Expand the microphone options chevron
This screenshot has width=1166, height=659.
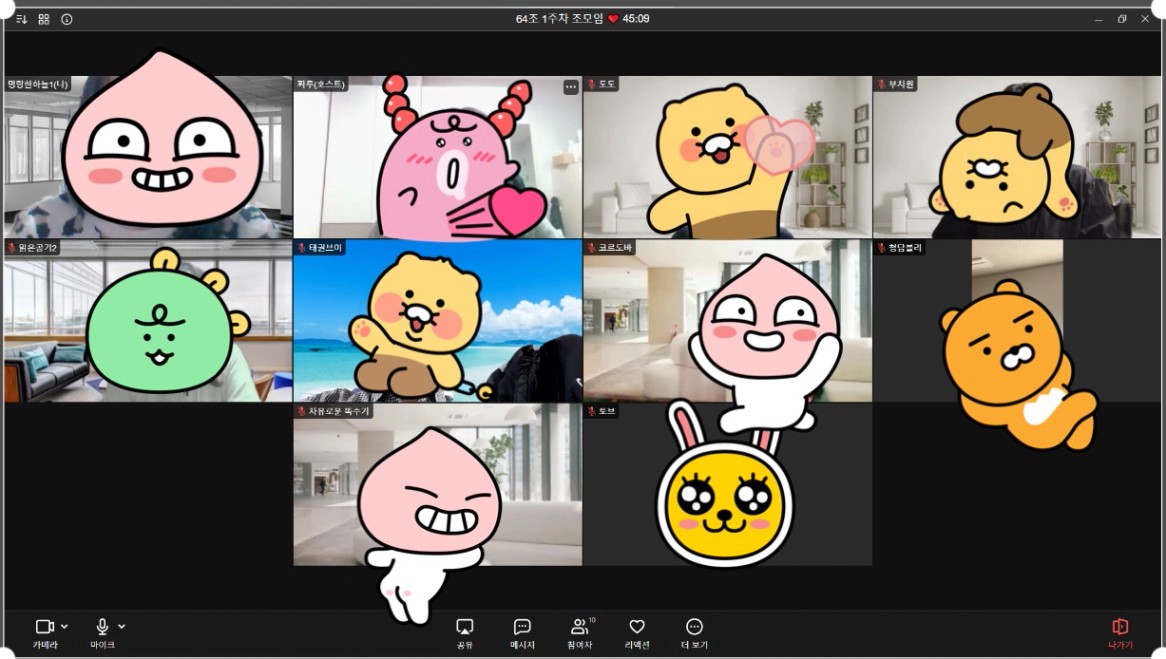(122, 627)
